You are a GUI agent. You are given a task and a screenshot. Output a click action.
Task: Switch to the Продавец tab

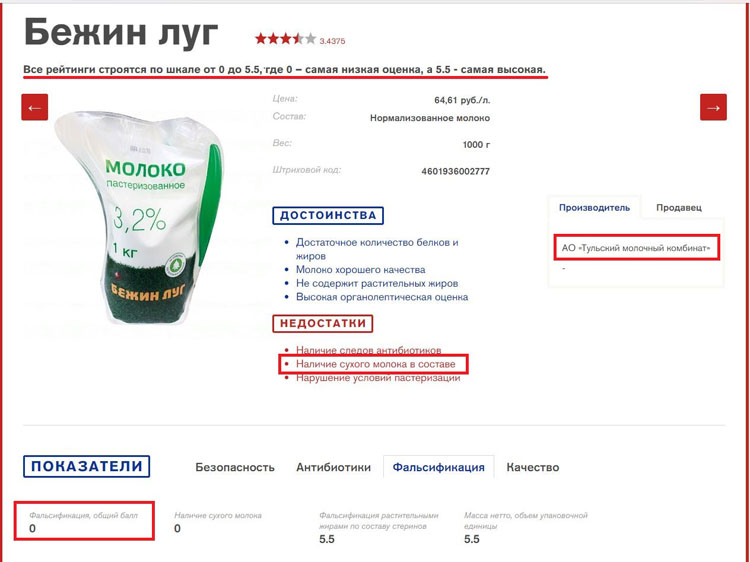click(679, 208)
